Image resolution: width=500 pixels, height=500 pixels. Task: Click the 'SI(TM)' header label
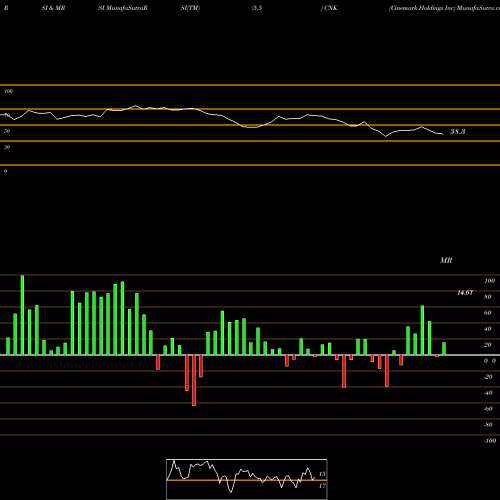coord(190,8)
